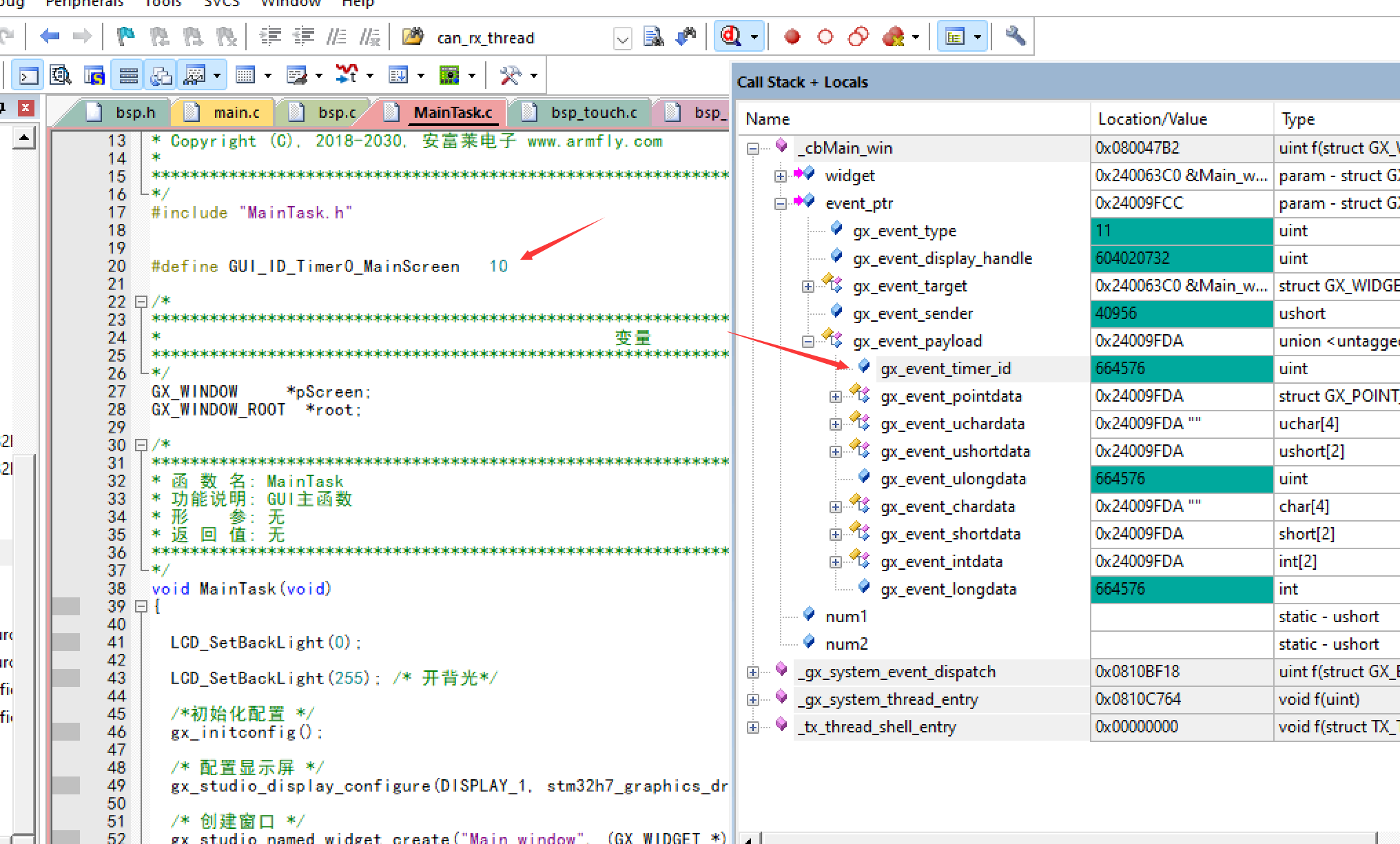Uncomment the selection
The image size is (1400, 844).
370,36
